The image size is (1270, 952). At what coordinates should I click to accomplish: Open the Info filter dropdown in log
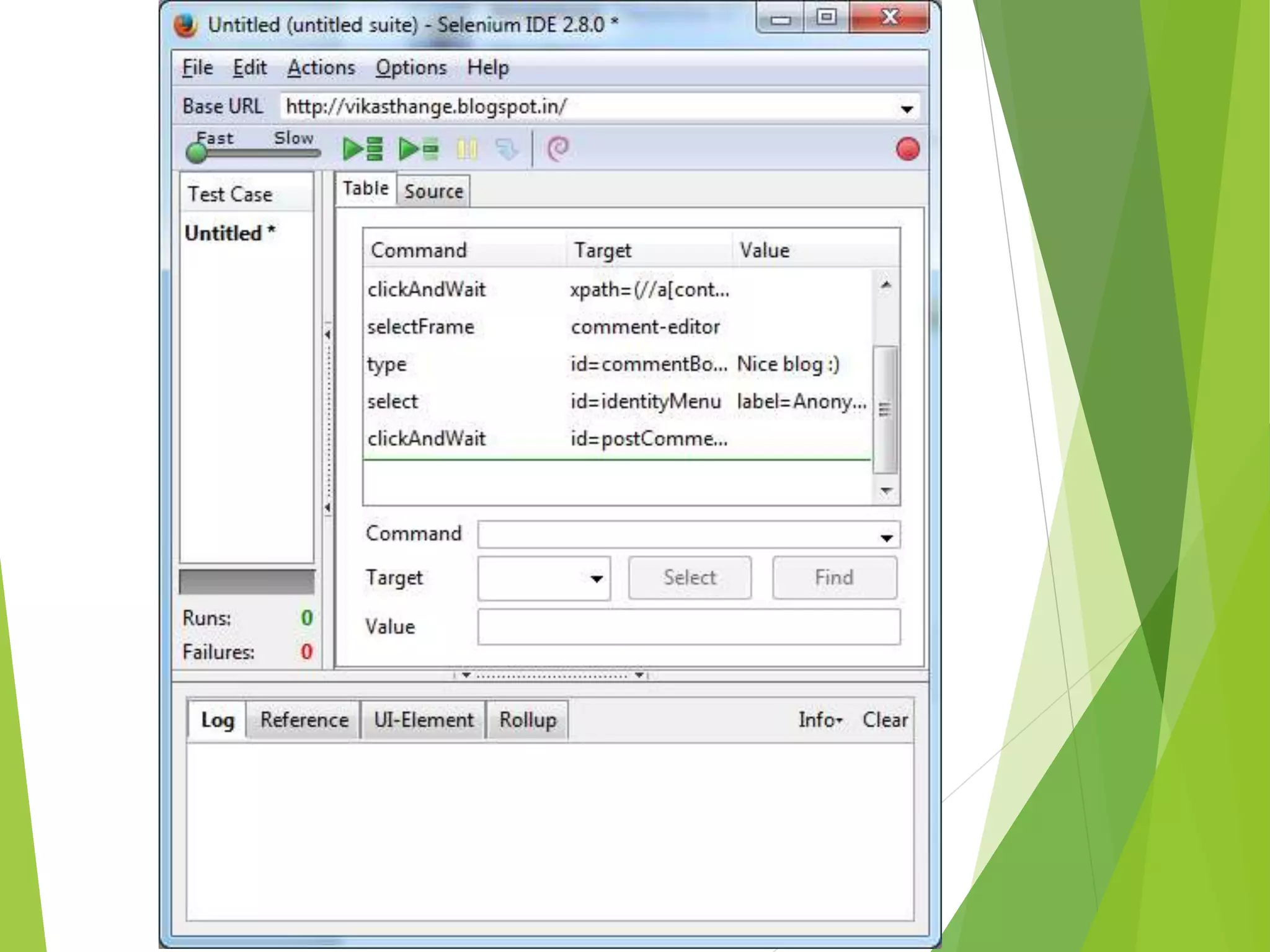point(820,720)
